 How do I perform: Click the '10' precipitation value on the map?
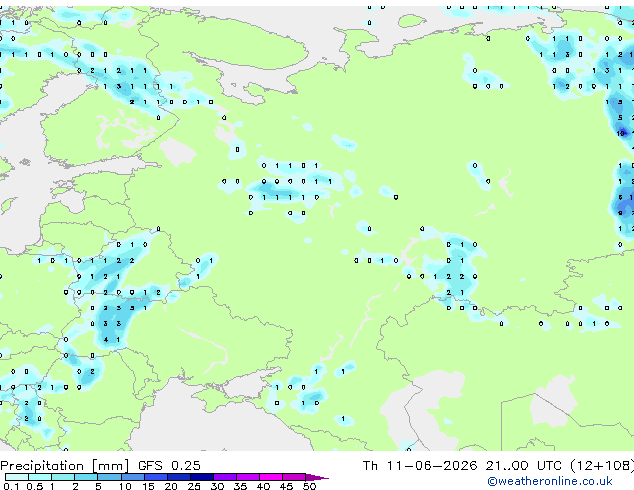pos(621,133)
